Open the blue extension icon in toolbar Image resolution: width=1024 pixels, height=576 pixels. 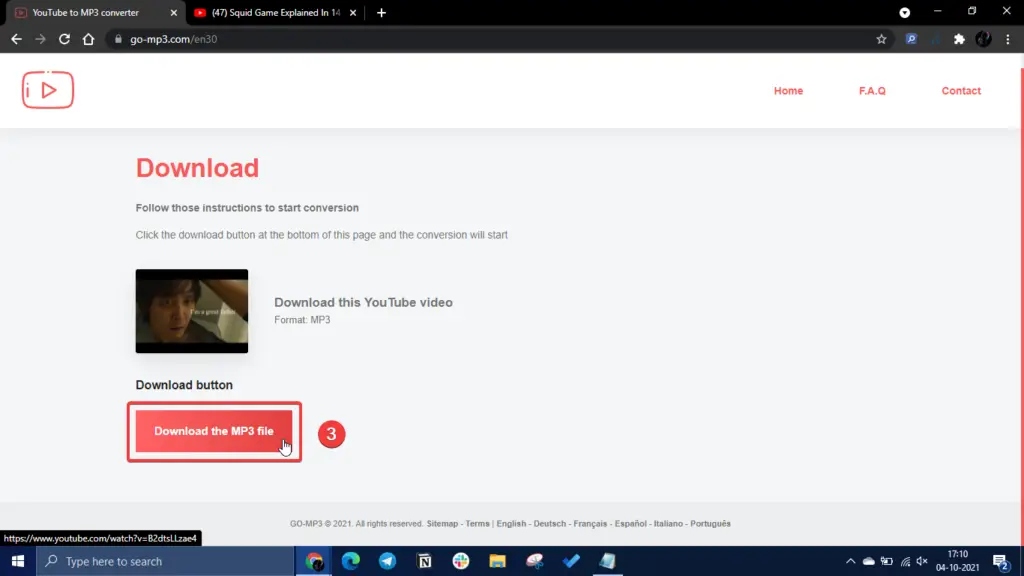click(x=911, y=39)
